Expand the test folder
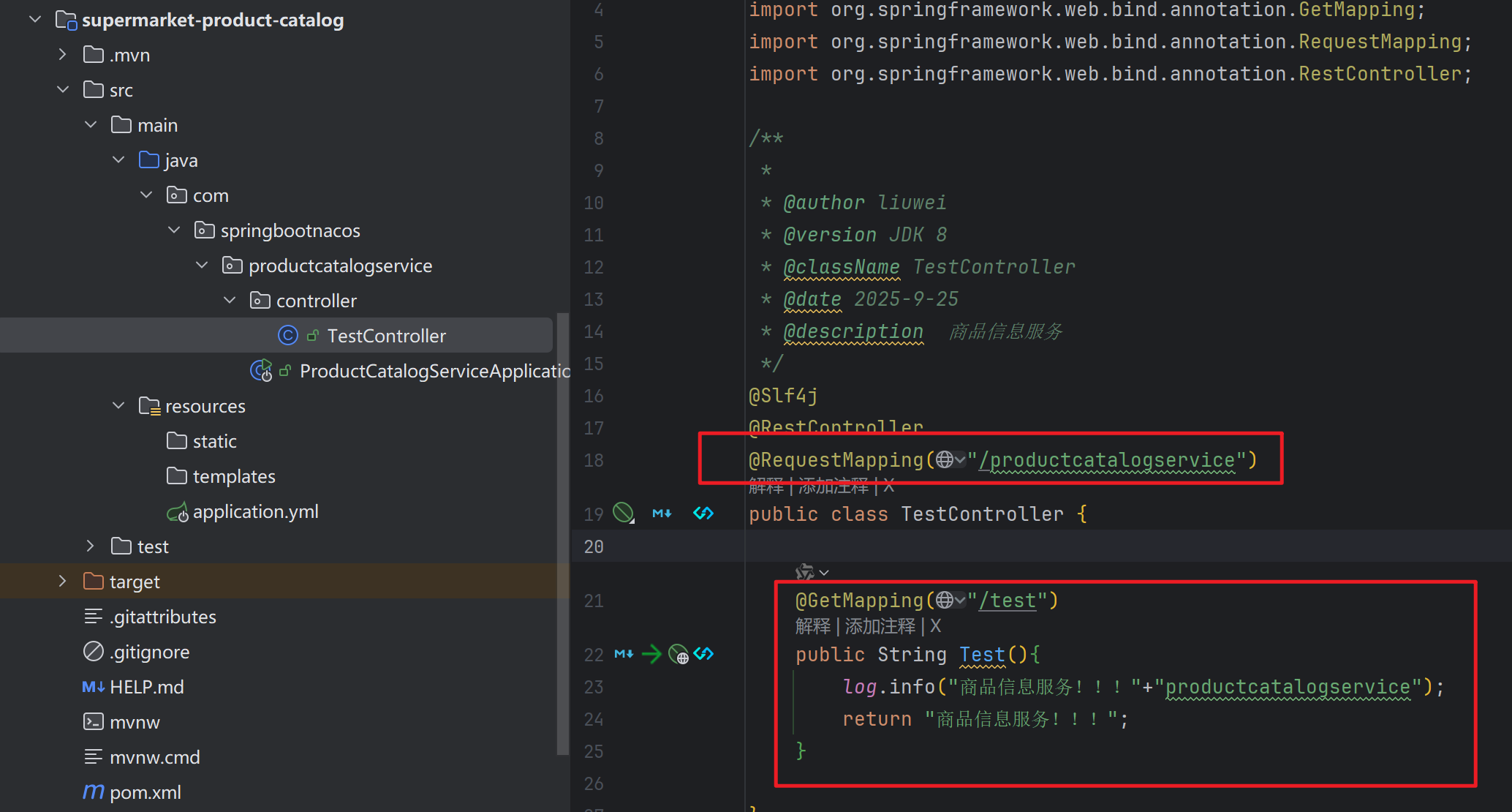1512x812 pixels. pyautogui.click(x=91, y=546)
